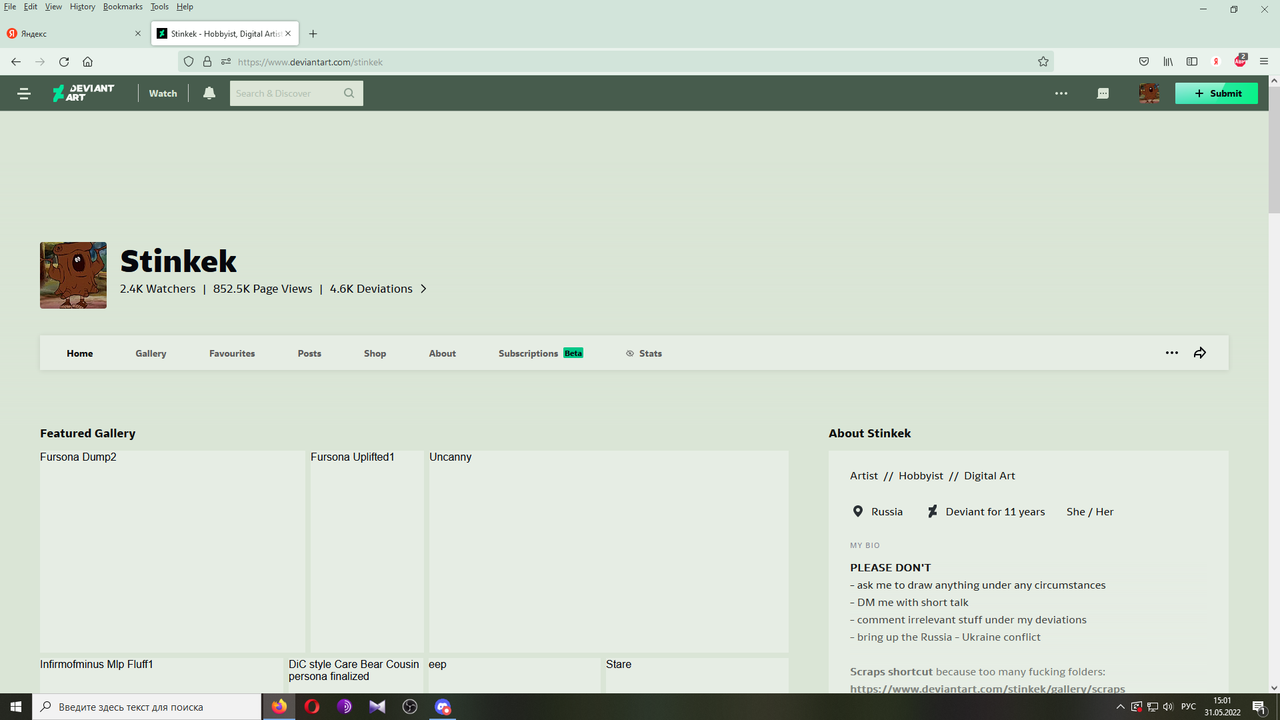Click the search magnifier icon
The width and height of the screenshot is (1280, 720).
[x=349, y=93]
